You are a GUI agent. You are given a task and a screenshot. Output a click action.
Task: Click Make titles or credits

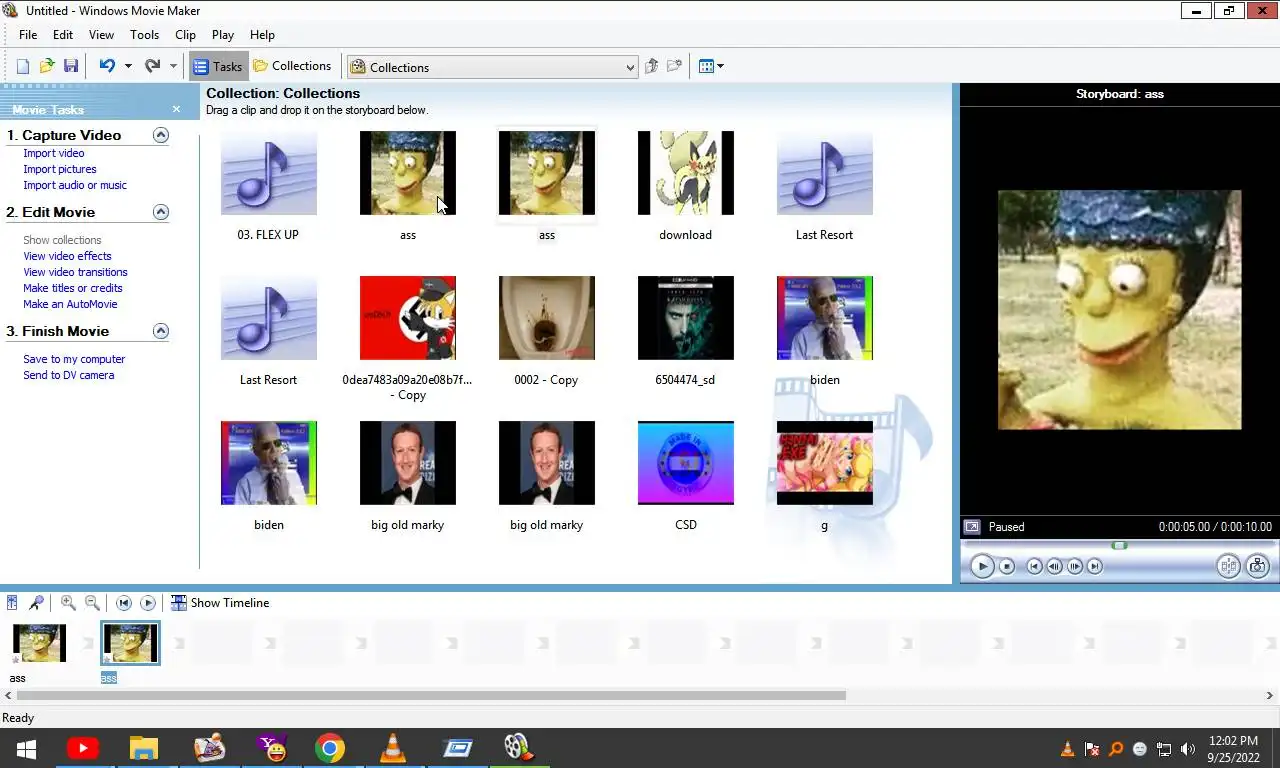pos(73,288)
